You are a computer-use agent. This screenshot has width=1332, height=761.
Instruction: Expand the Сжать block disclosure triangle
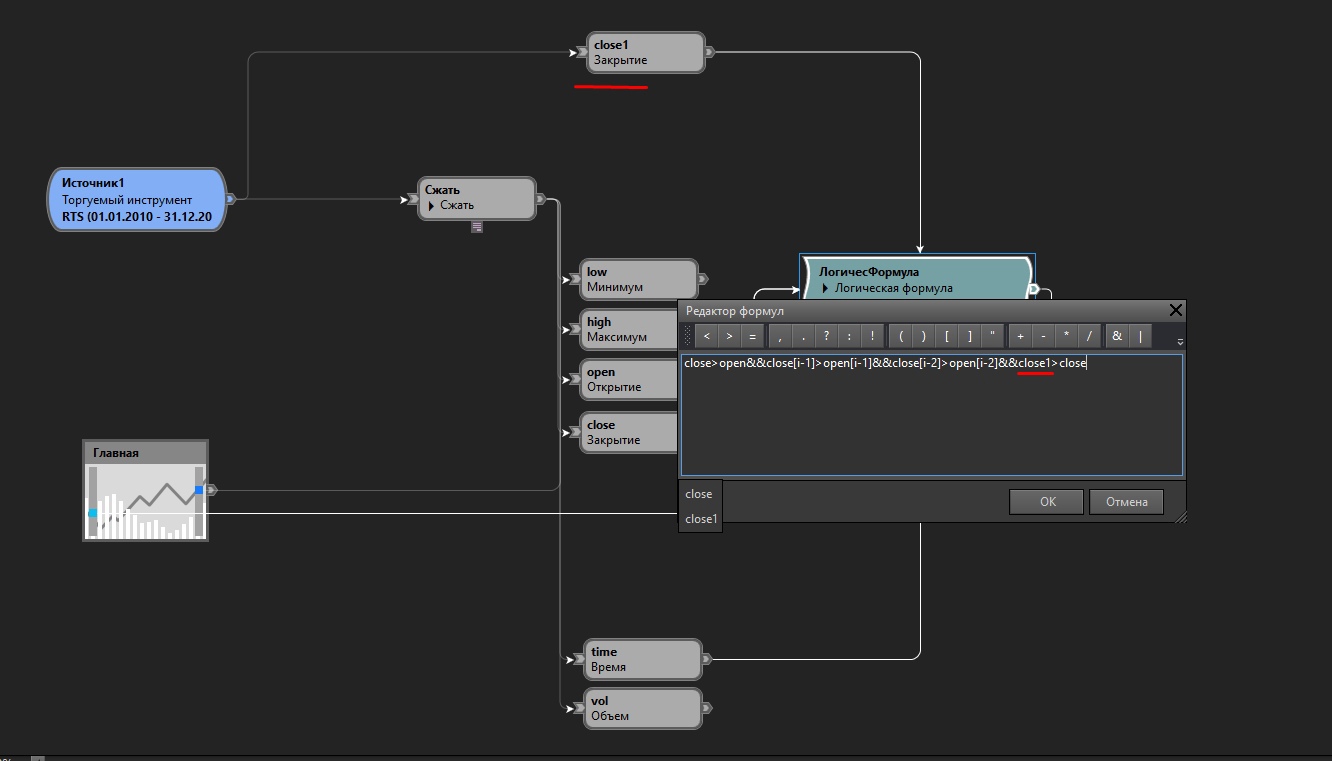tap(431, 206)
